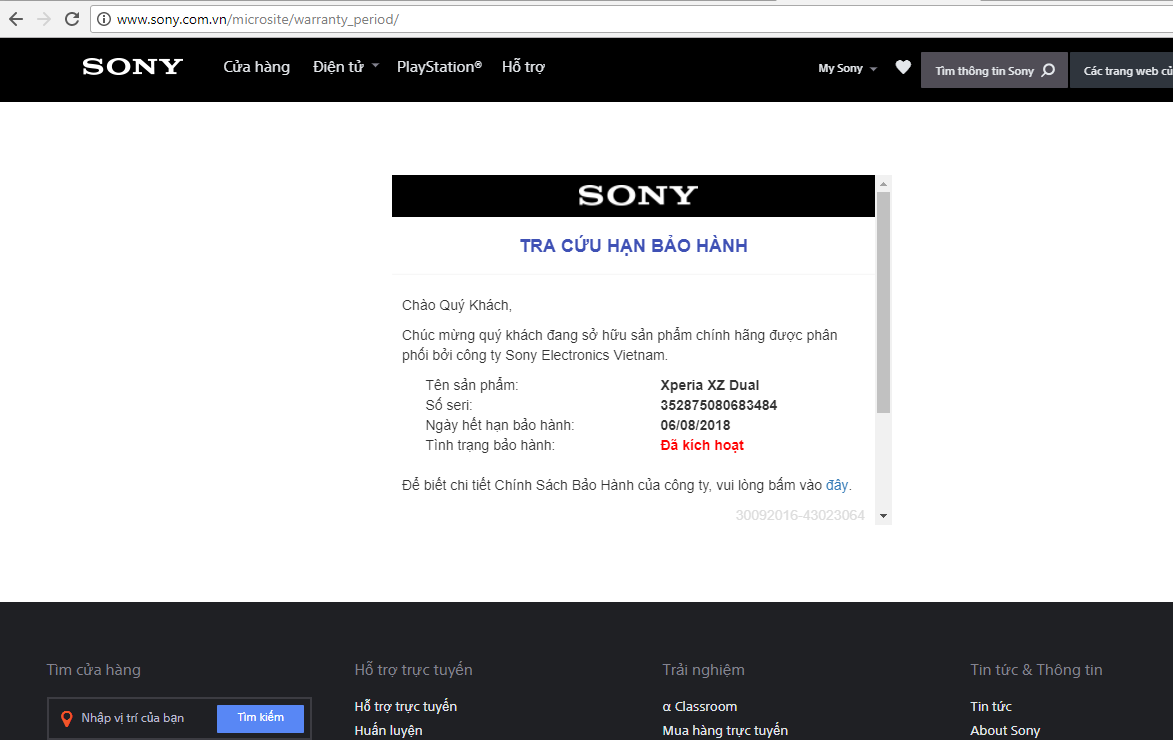This screenshot has width=1173, height=740.
Task: Open the Hỗ trợ trực tuyến footer link
Action: 405,706
